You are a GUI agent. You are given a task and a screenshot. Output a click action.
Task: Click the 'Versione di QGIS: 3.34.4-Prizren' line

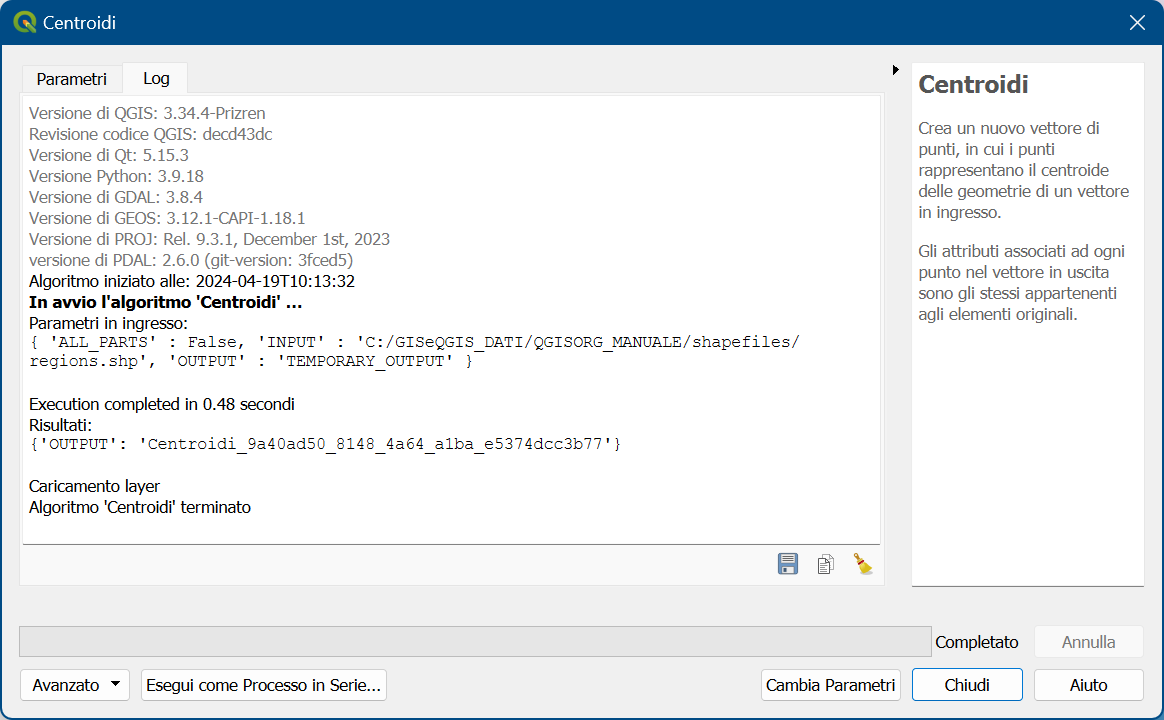click(x=147, y=113)
